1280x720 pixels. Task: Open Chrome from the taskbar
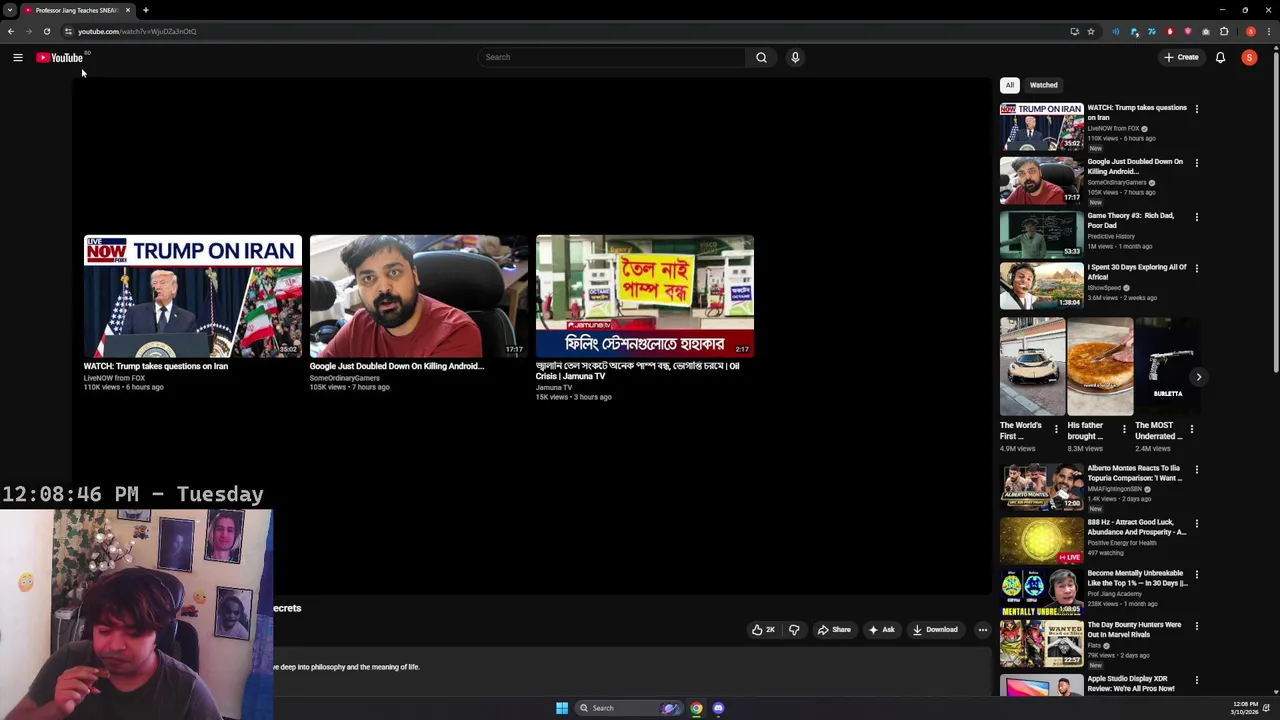696,708
